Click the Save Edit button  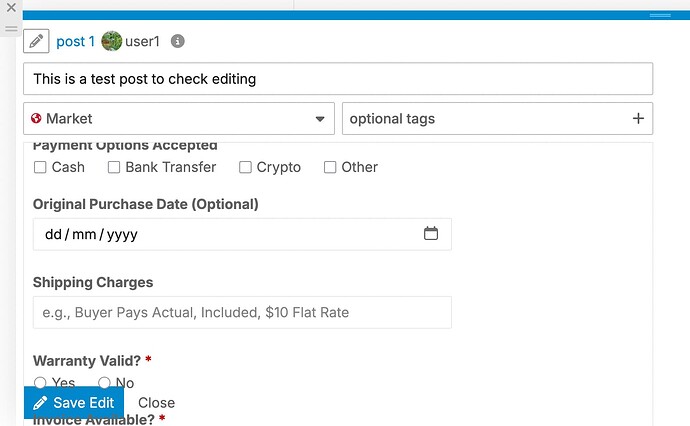click(74, 403)
